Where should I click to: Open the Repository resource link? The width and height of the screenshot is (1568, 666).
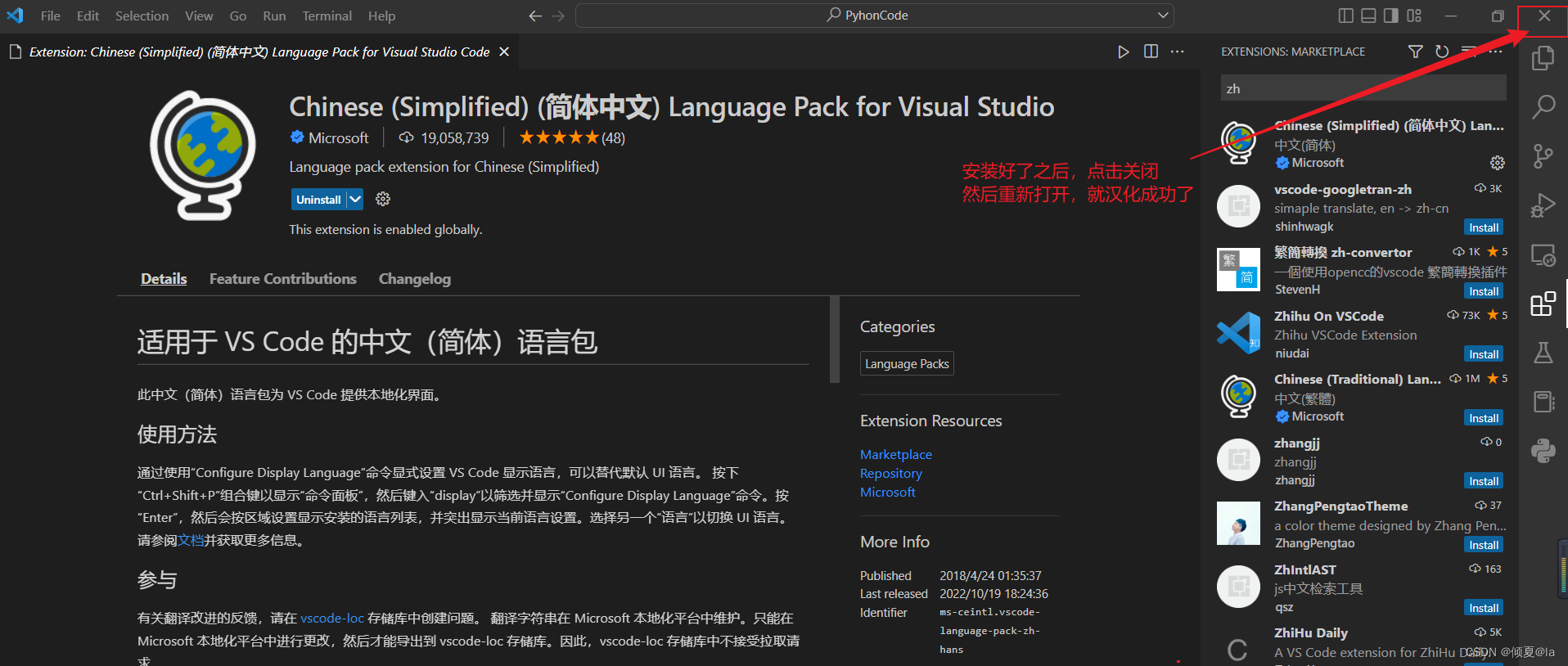point(891,473)
